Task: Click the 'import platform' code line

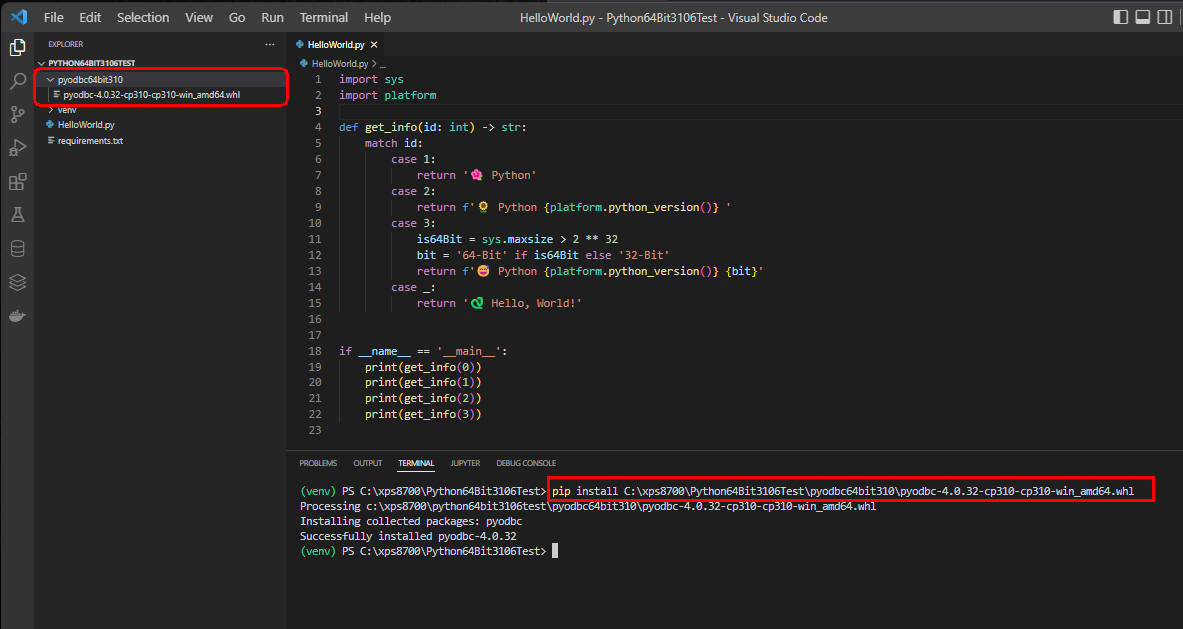Action: 388,96
